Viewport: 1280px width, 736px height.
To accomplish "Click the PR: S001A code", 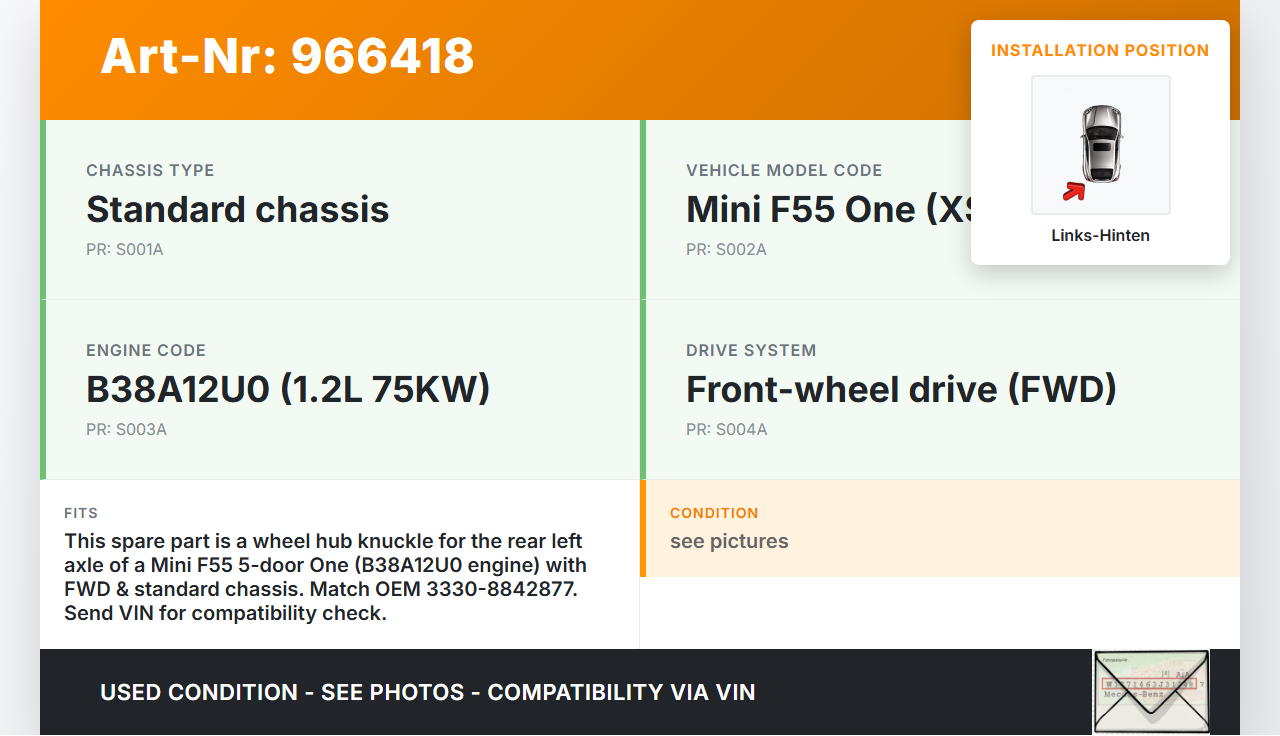I will click(x=125, y=250).
